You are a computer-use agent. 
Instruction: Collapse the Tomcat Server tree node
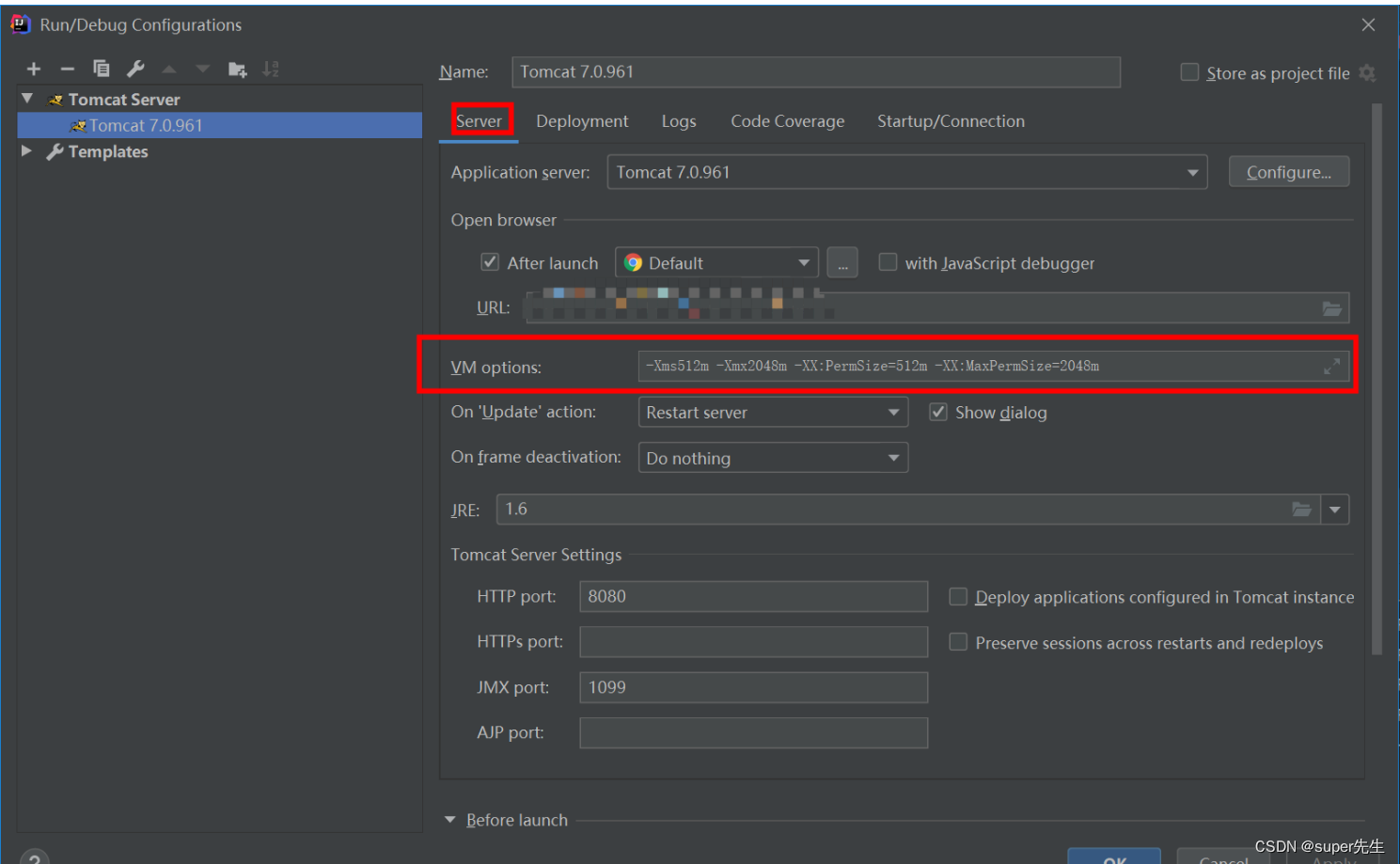point(27,99)
